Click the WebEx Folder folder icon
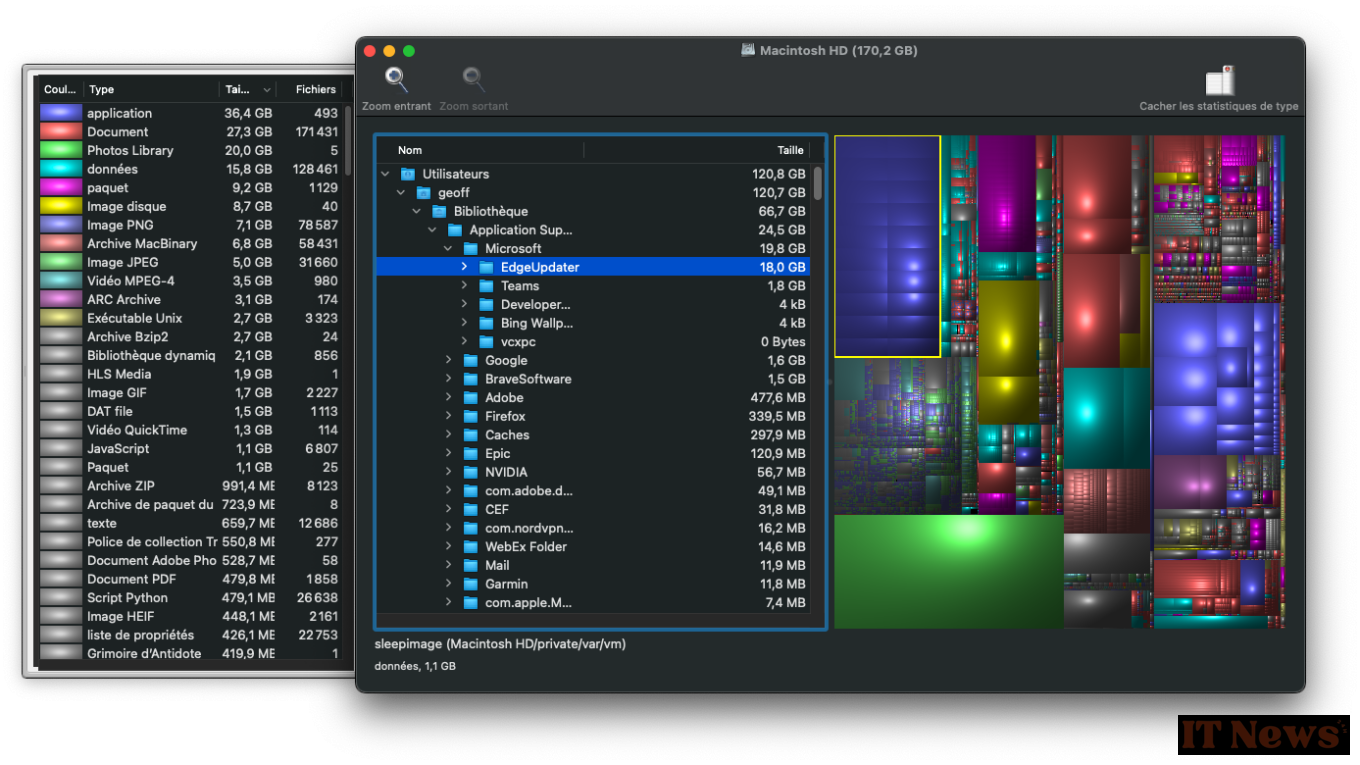1360x765 pixels. [x=470, y=547]
